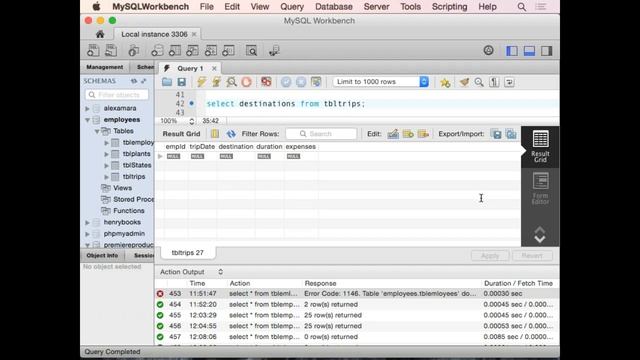Export recordset to external file icon
Viewport: 640px width, 360px height.
pos(496,134)
